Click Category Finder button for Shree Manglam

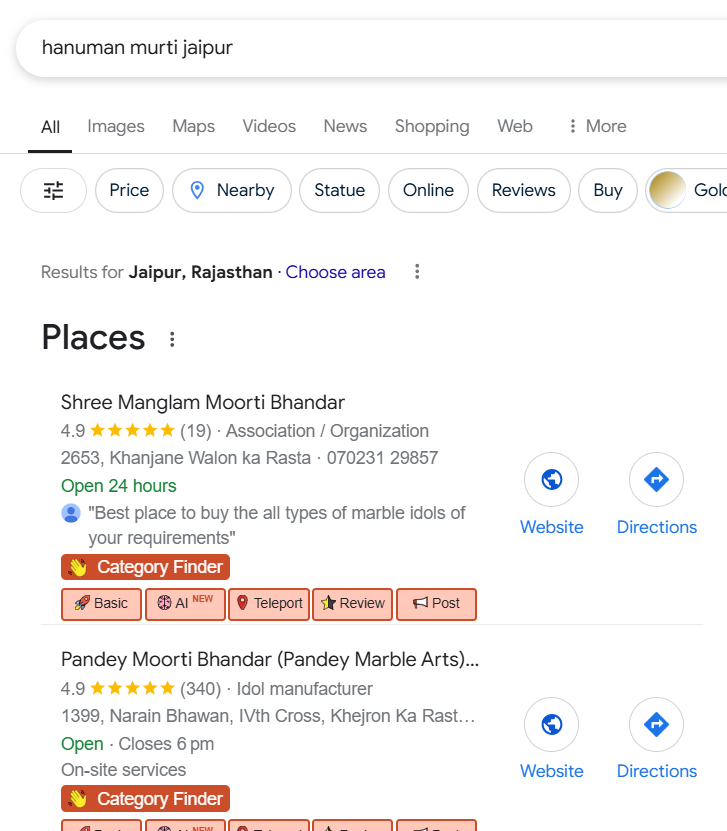click(x=146, y=567)
